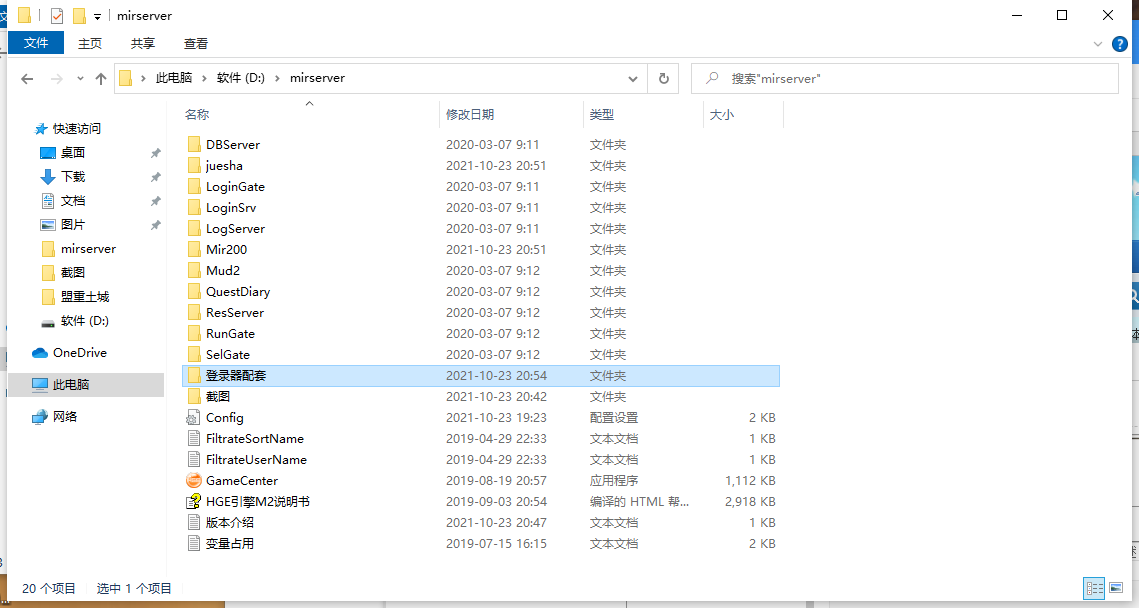The width and height of the screenshot is (1139, 608).
Task: Click the Up directory arrow
Action: click(100, 79)
